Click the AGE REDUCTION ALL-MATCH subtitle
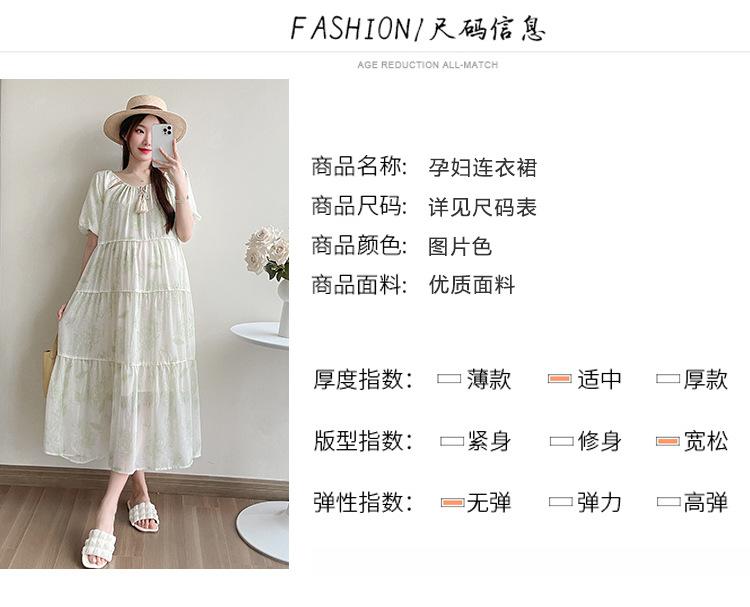The image size is (750, 607). click(x=428, y=65)
